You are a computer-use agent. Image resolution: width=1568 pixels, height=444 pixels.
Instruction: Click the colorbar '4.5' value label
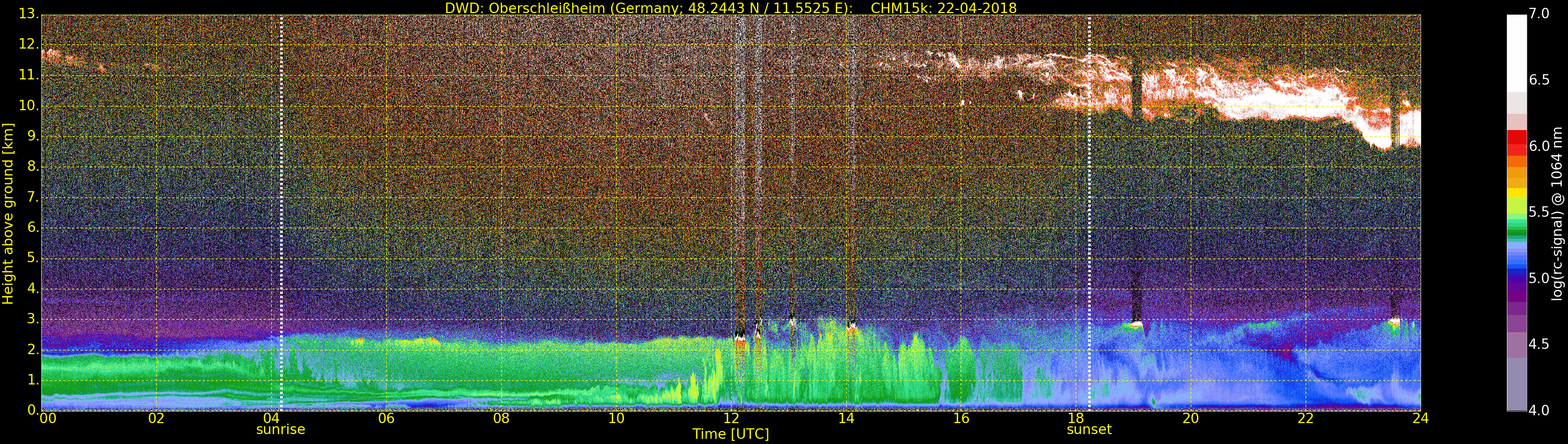[x=1539, y=344]
